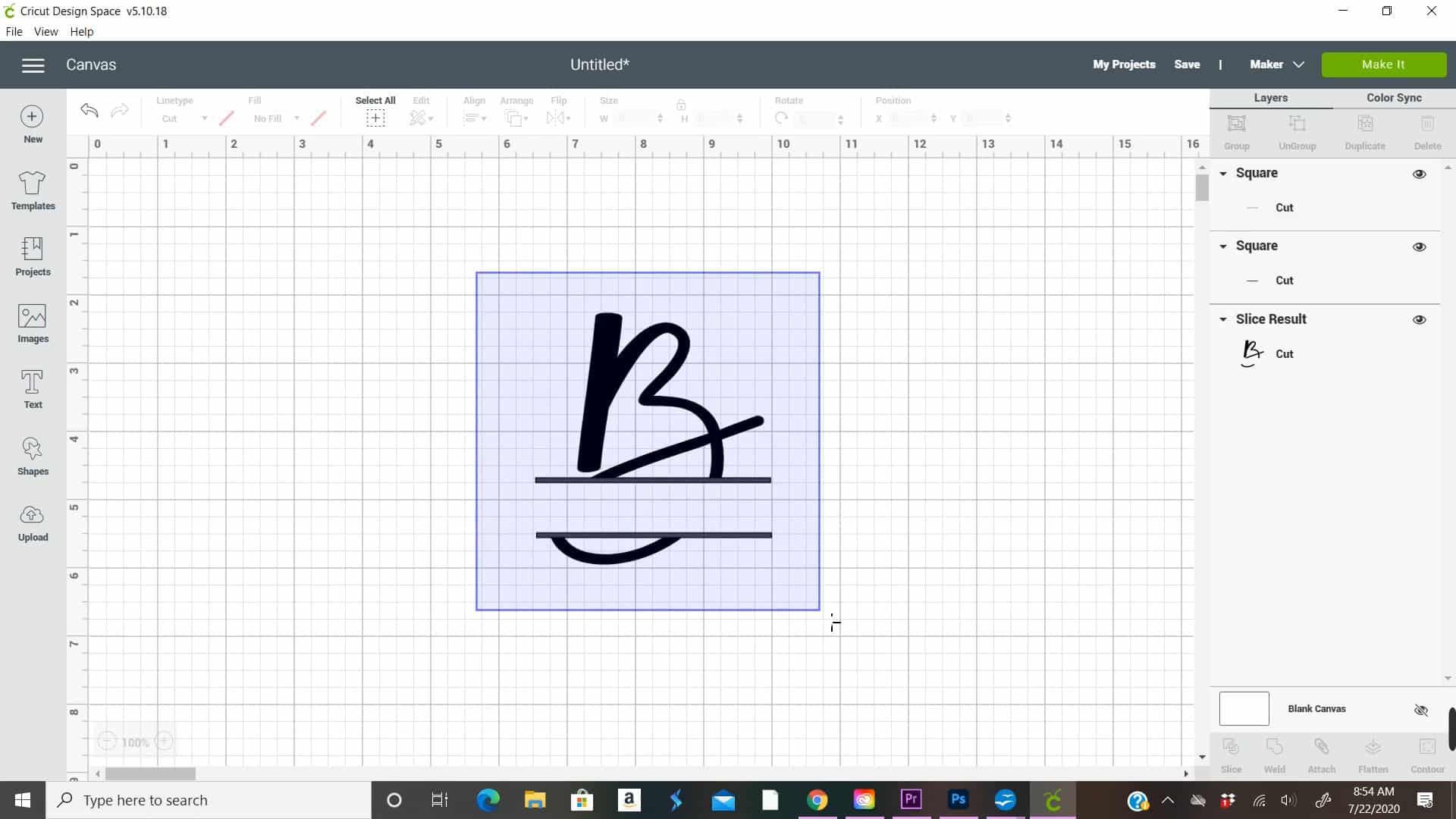The height and width of the screenshot is (819, 1456).
Task: Open the File menu
Action: coord(14,32)
